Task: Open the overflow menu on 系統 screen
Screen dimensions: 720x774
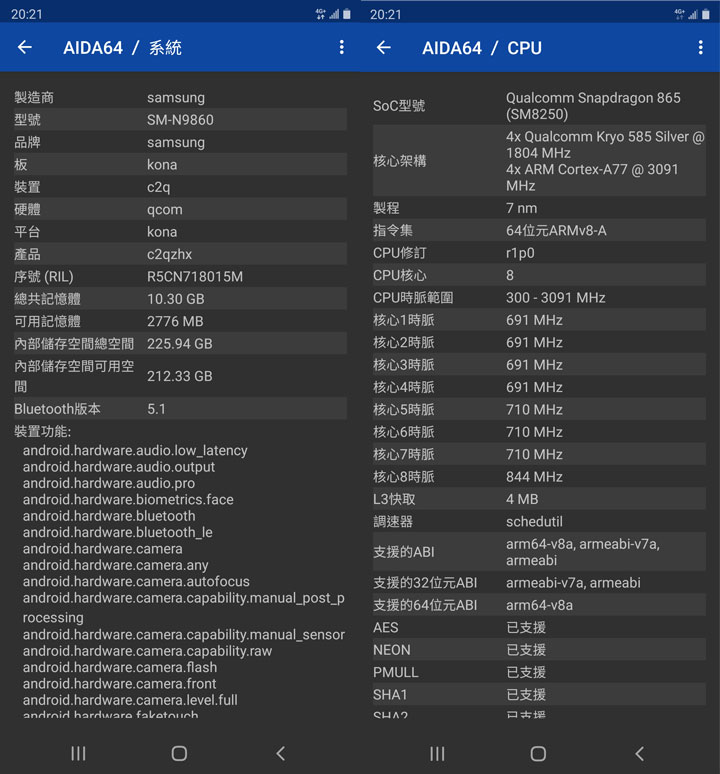Action: pyautogui.click(x=341, y=47)
